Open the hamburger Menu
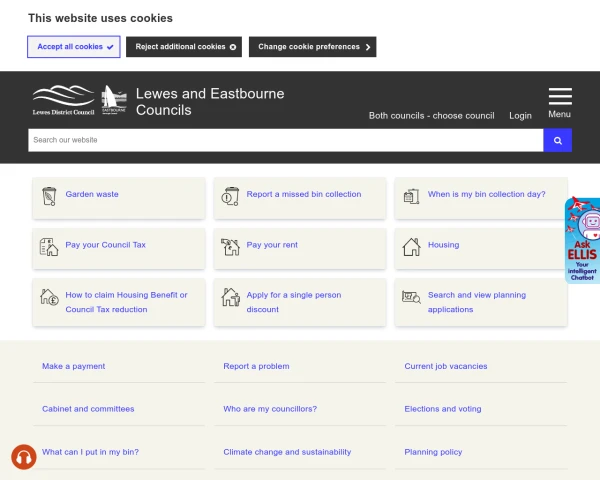 click(x=560, y=102)
